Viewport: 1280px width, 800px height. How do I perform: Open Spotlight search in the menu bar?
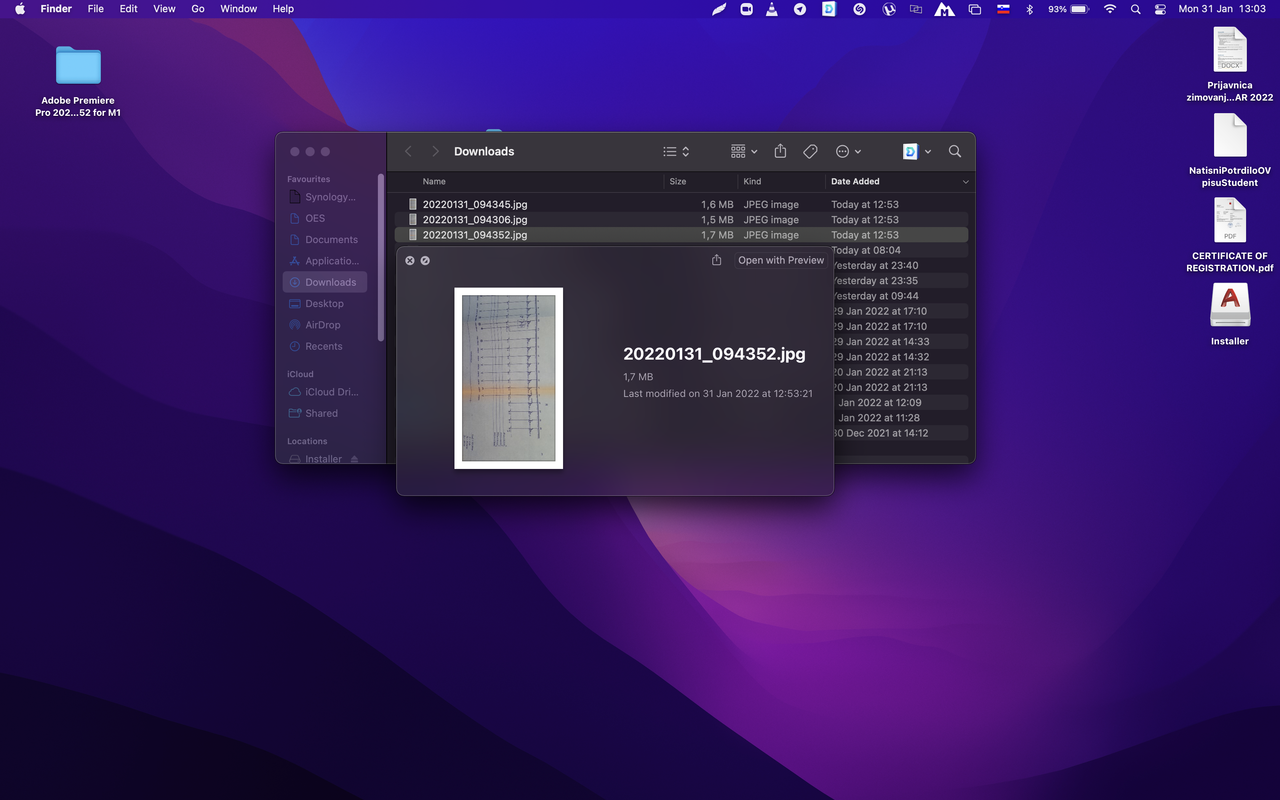1135,9
